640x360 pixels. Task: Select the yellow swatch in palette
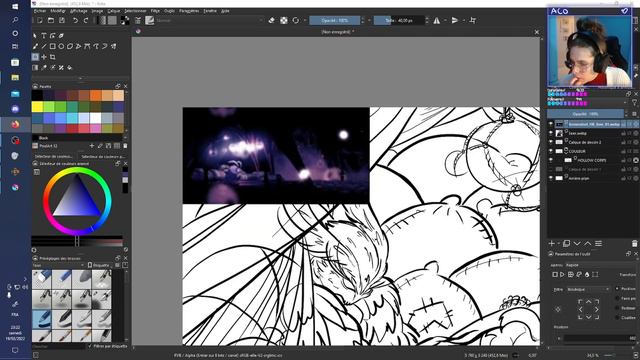(37, 107)
